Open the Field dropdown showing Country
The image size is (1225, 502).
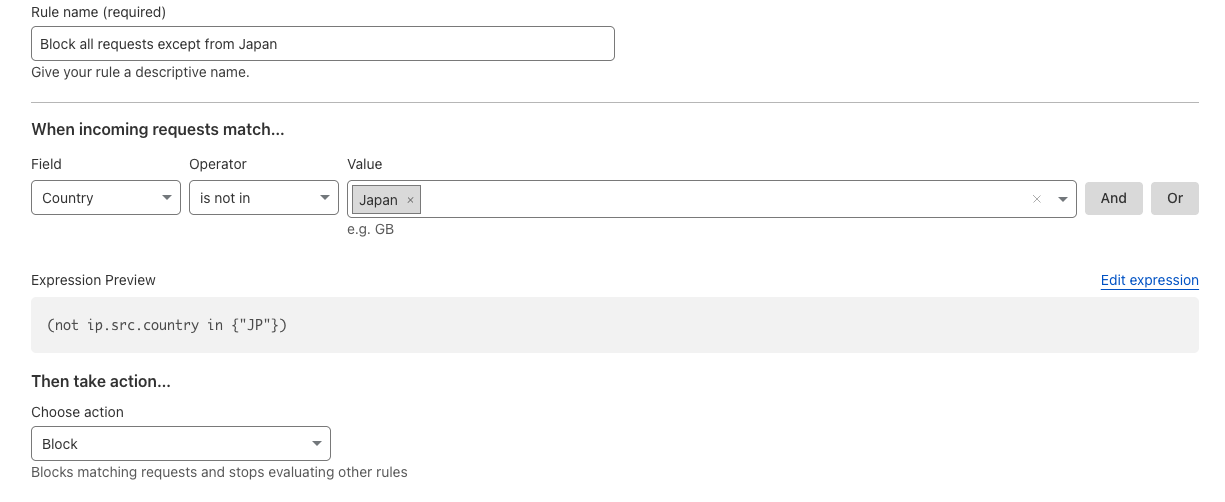tap(106, 198)
